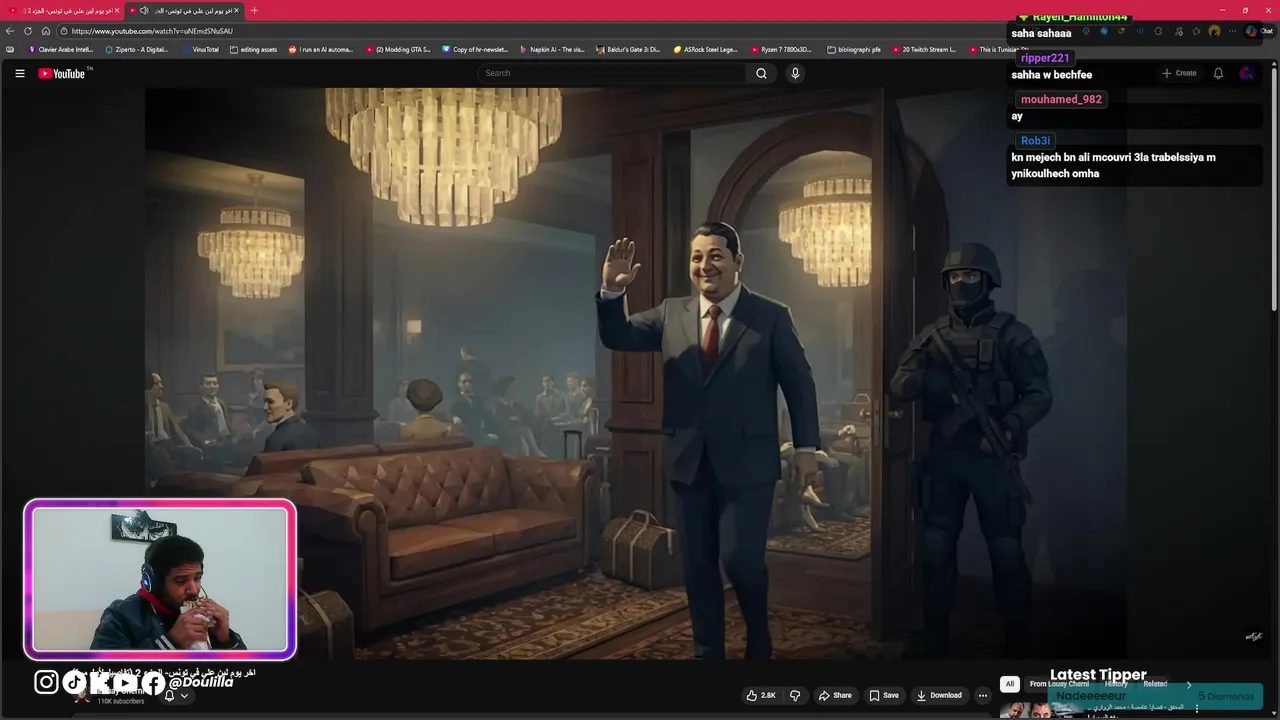
Task: Open (2) Modding GTA S... bookmark
Action: (398, 49)
